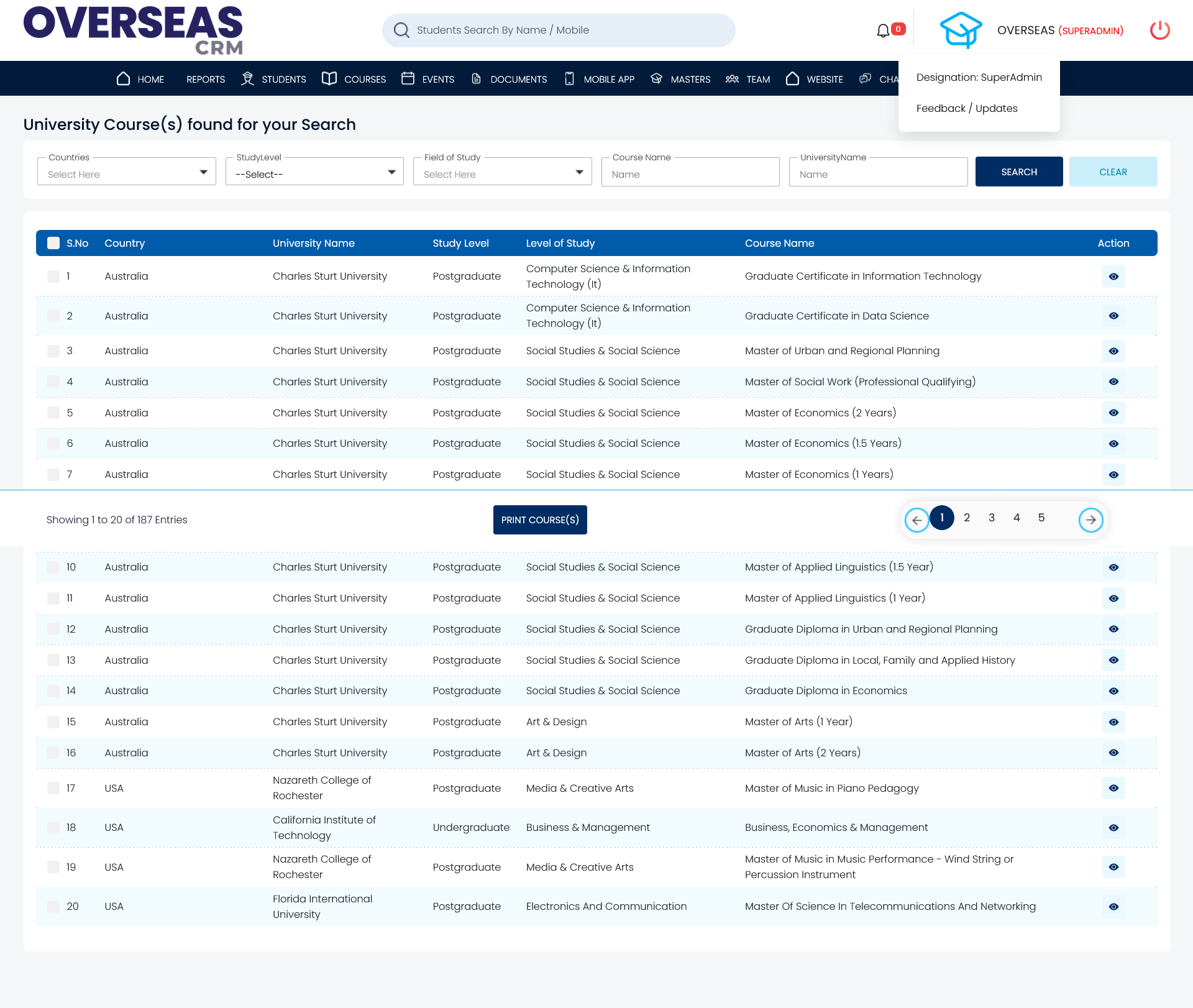The width and height of the screenshot is (1193, 1008).
Task: Tick the checkbox for row 3
Action: 54,351
